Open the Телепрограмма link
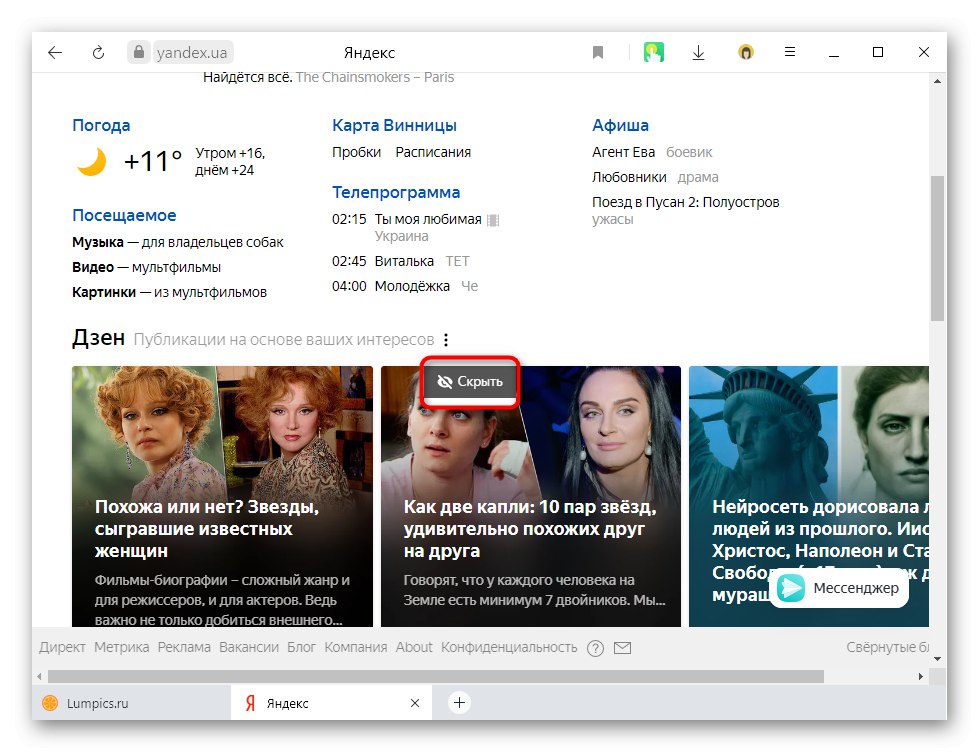Screen dimensions: 979x752 pyautogui.click(x=395, y=191)
